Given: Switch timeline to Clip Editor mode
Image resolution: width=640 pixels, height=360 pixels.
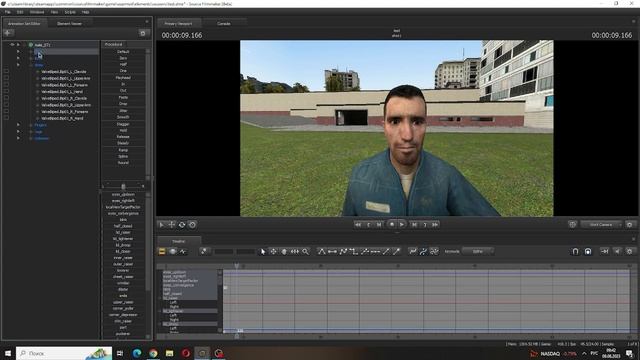Looking at the screenshot, I should pyautogui.click(x=162, y=251).
